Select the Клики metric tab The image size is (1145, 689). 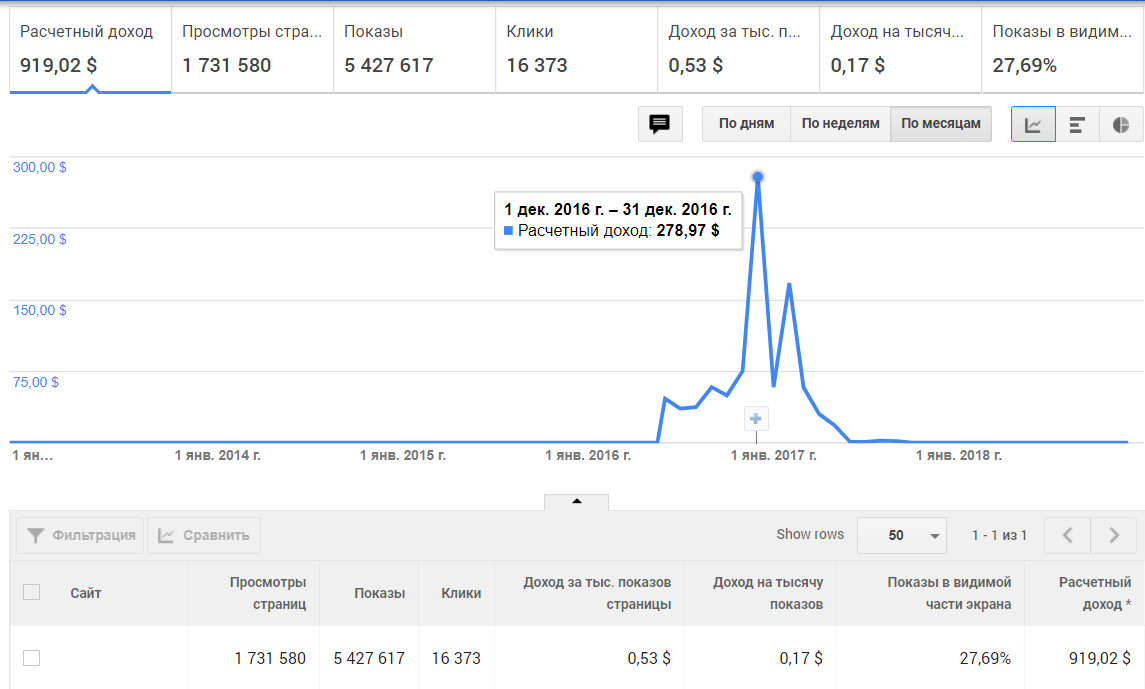click(577, 50)
